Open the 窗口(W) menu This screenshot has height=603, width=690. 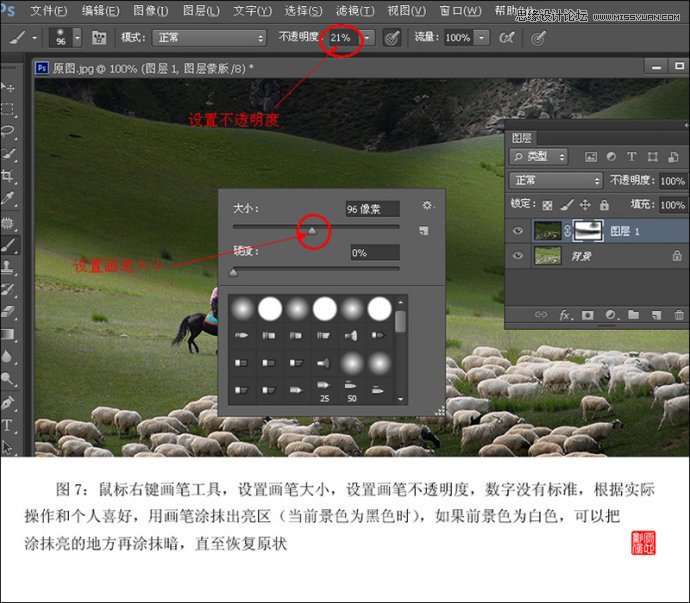click(460, 11)
